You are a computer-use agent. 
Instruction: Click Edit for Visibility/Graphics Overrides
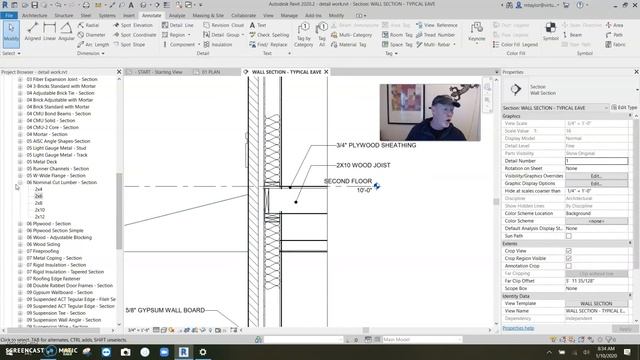tap(596, 176)
